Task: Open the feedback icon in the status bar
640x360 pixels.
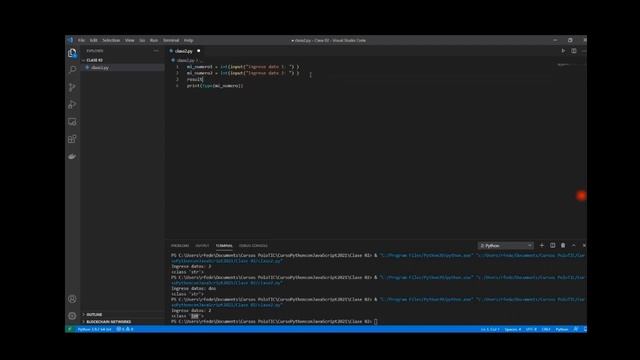Action: 576,329
